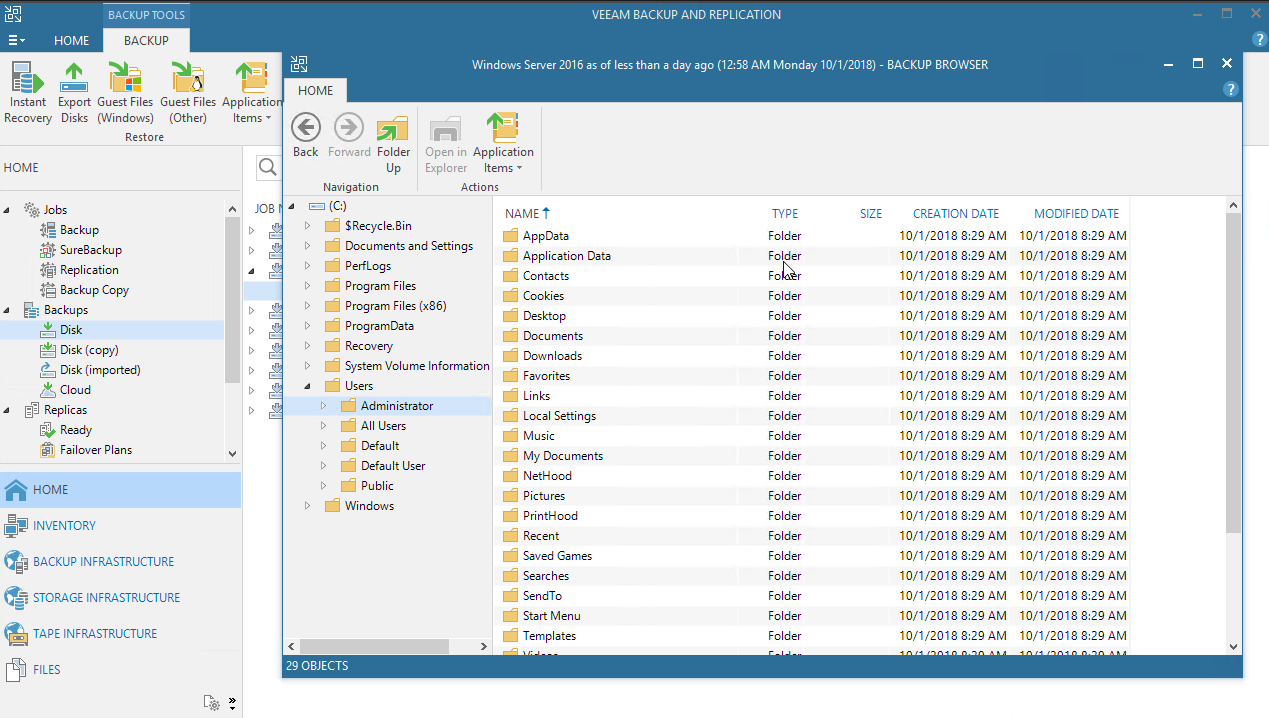1269x718 pixels.
Task: Open STORAGE INFRASTRUCTURE view
Action: (x=120, y=598)
